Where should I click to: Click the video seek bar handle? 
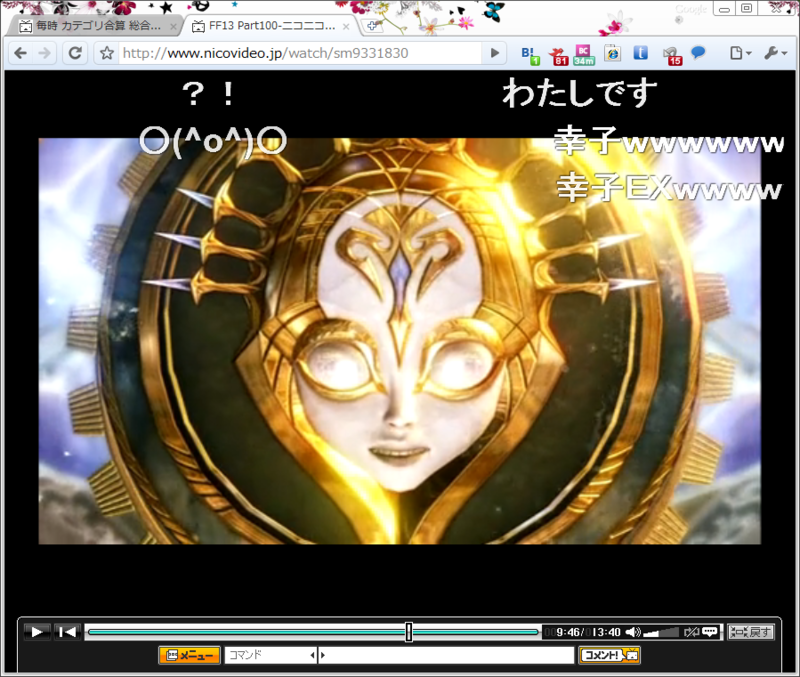coord(409,632)
